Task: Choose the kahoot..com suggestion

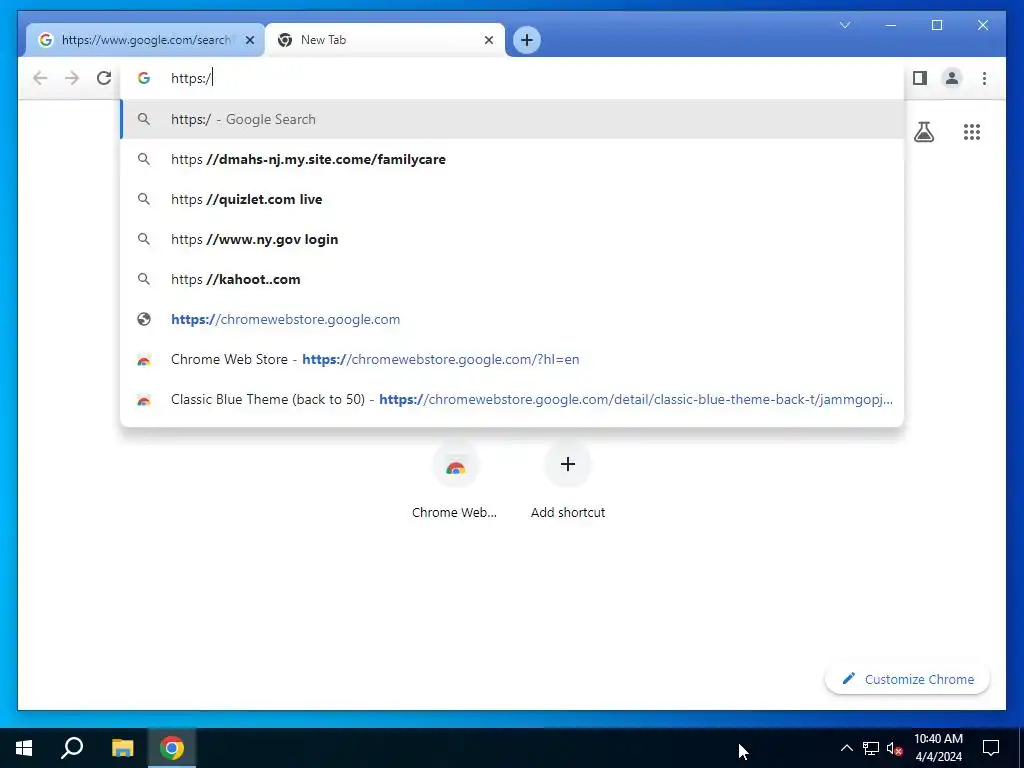Action: coord(512,279)
